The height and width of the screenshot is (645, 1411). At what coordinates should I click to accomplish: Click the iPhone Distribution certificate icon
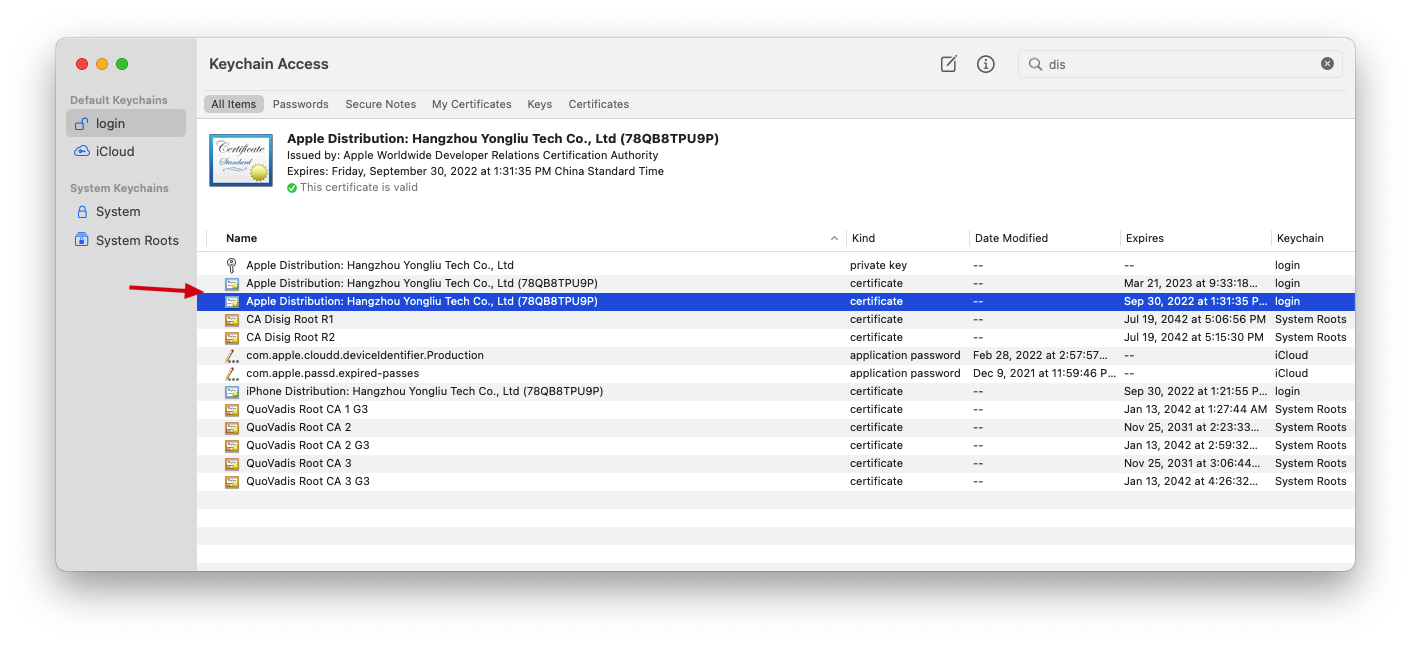pyautogui.click(x=232, y=391)
